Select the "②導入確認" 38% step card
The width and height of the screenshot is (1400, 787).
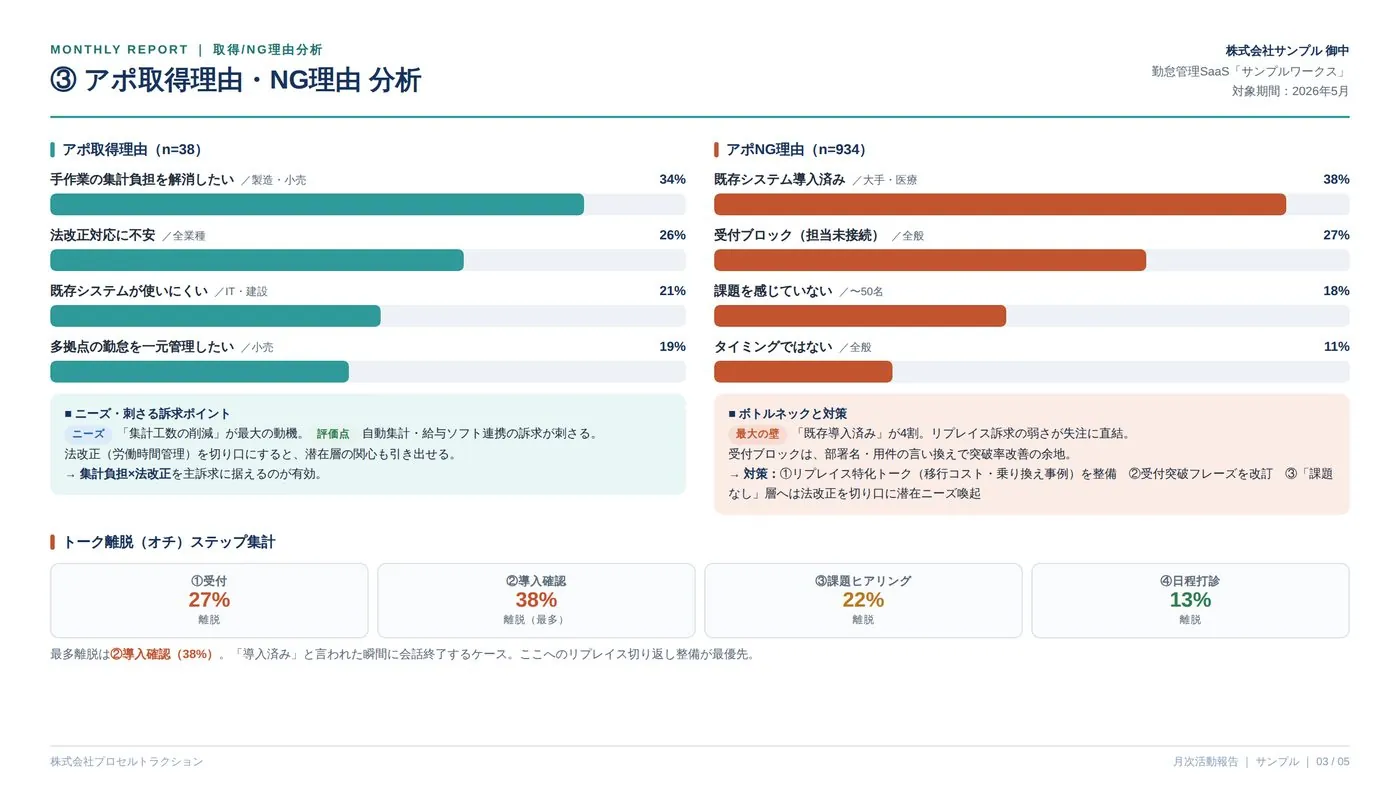536,600
